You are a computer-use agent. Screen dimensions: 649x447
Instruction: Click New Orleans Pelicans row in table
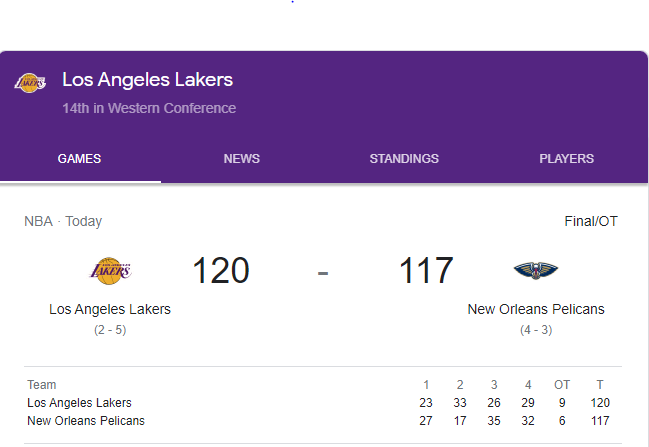(86, 421)
